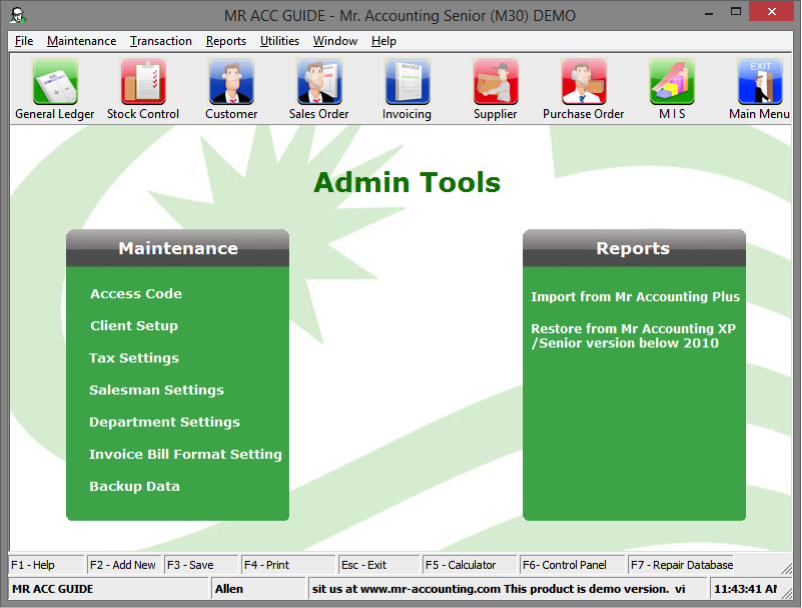
Task: Open the Access Code link
Action: (x=136, y=294)
